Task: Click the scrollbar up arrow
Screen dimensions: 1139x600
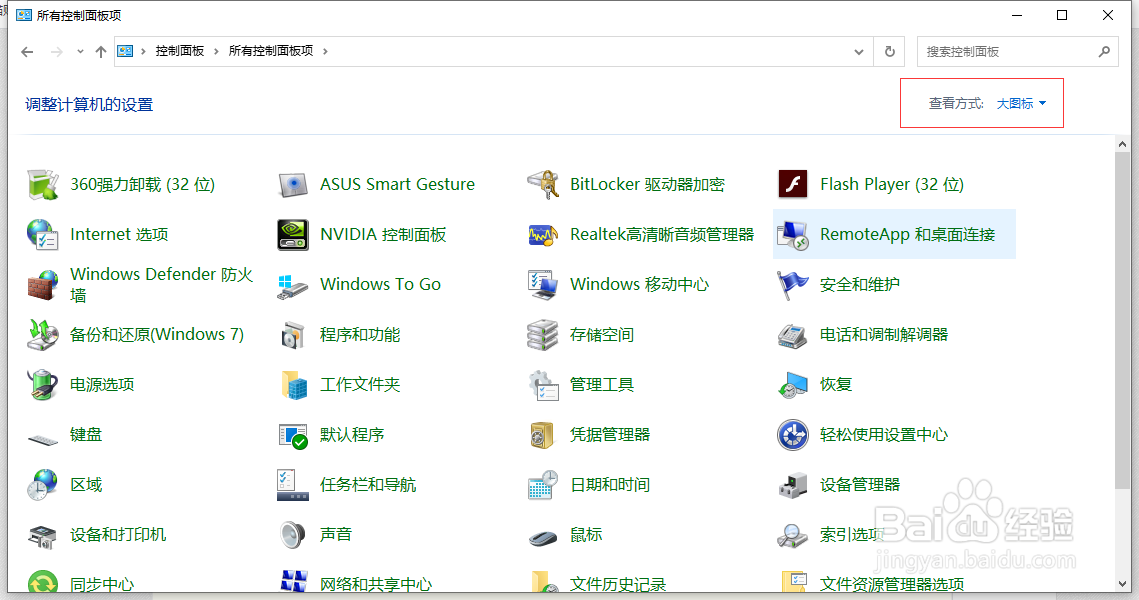Action: pyautogui.click(x=1123, y=144)
